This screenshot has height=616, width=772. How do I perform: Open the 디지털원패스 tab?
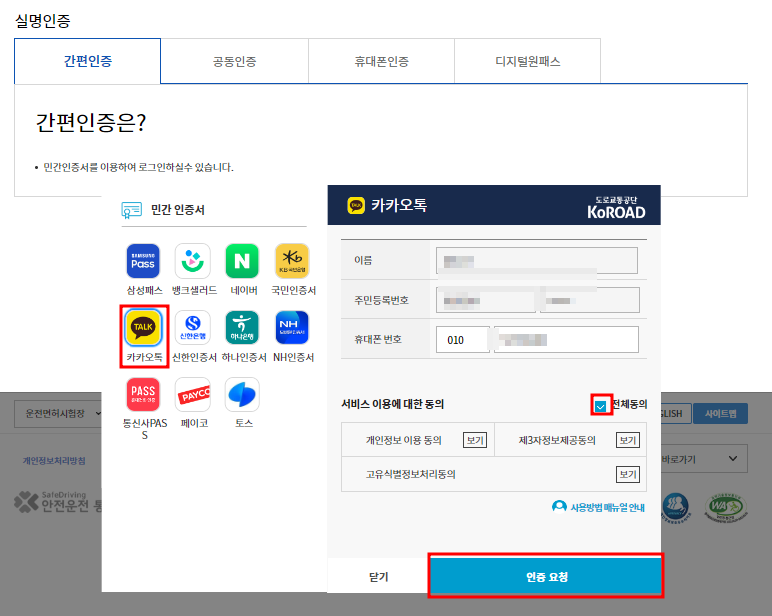[x=528, y=61]
